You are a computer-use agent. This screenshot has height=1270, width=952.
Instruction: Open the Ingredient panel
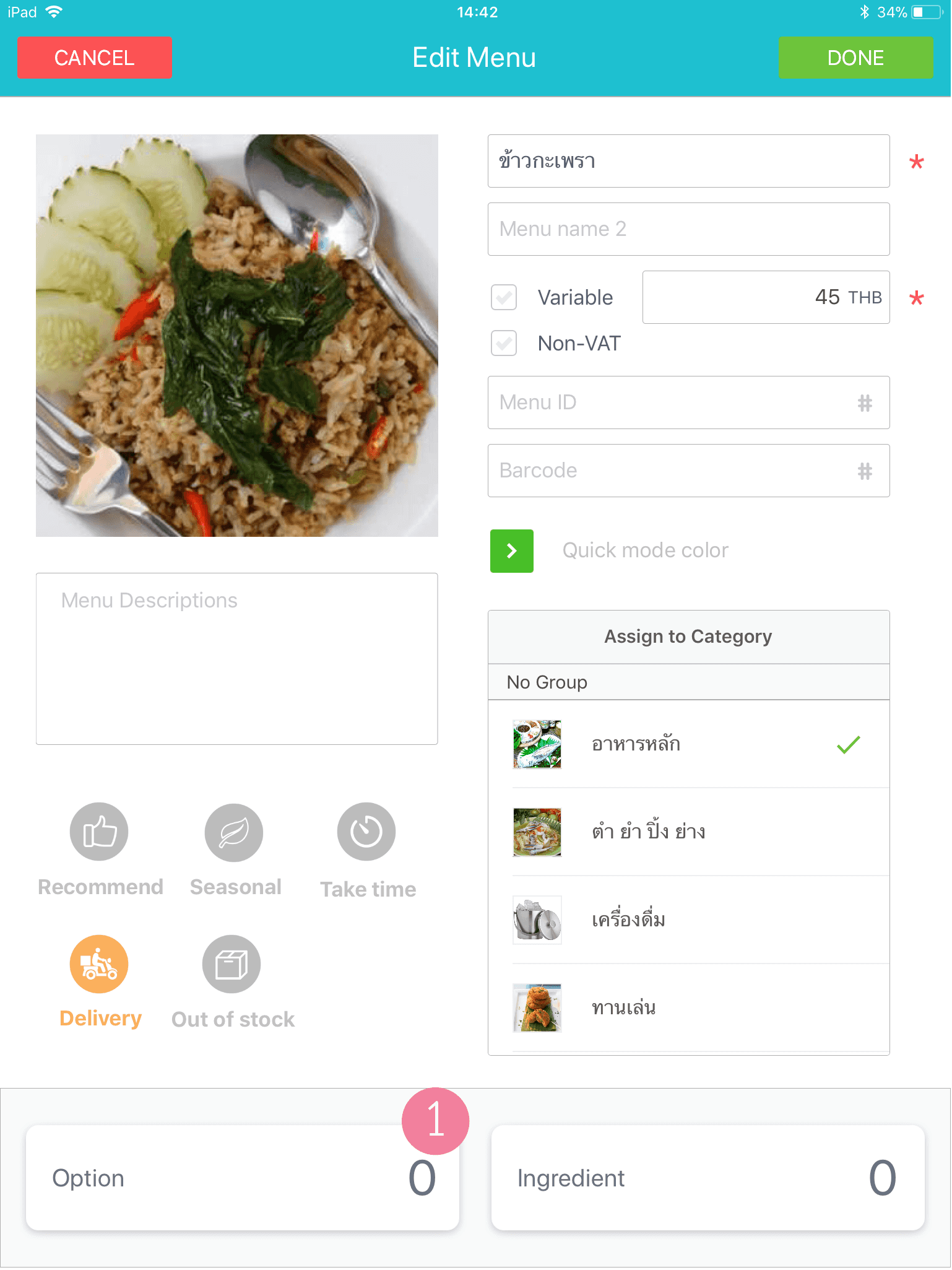[x=708, y=1178]
